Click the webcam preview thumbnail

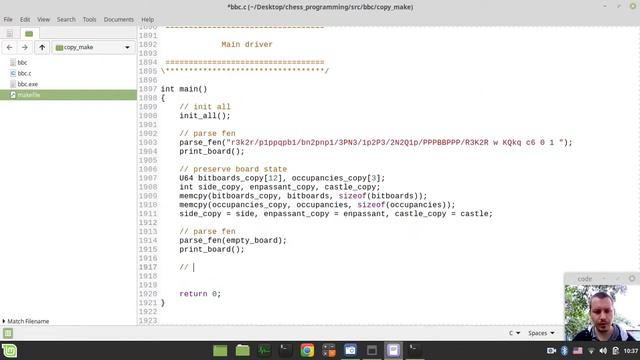coord(602,313)
